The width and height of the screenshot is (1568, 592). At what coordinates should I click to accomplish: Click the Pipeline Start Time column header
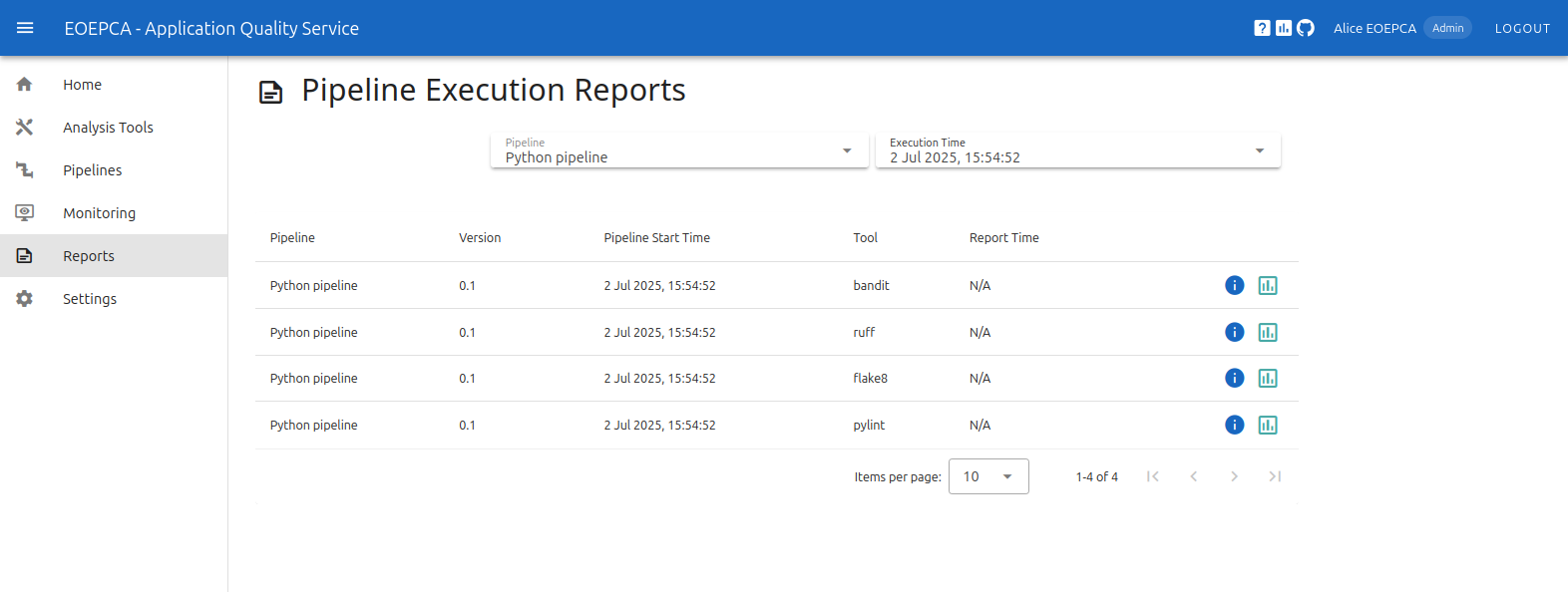pos(656,238)
